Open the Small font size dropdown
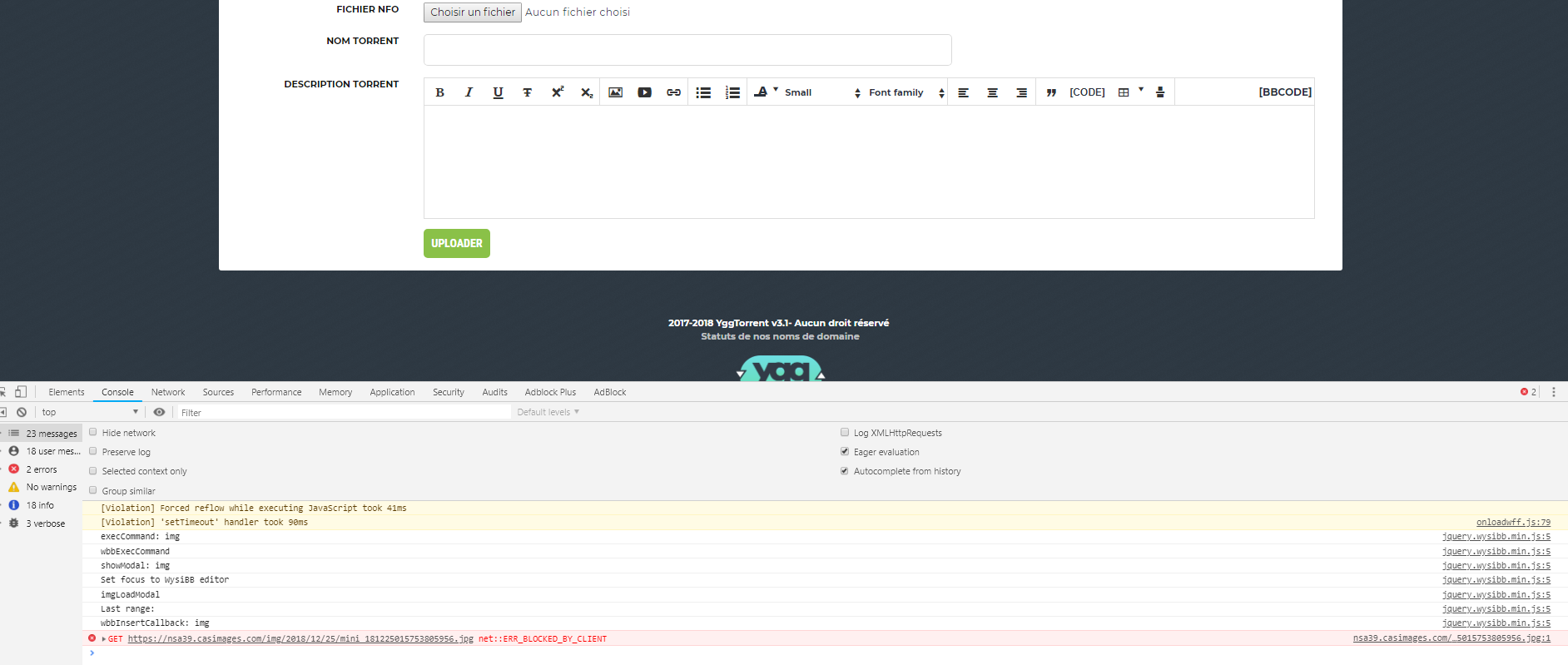Image resolution: width=1568 pixels, height=665 pixels. [821, 92]
